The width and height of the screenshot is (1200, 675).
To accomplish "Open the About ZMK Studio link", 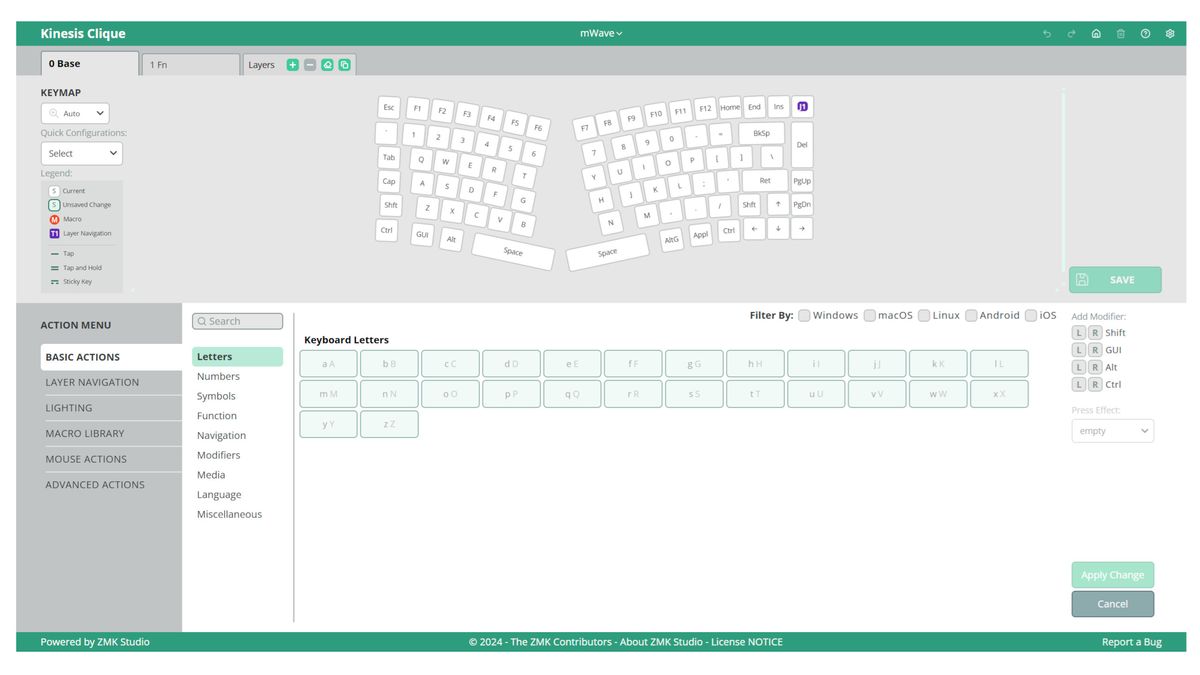I will coord(661,642).
